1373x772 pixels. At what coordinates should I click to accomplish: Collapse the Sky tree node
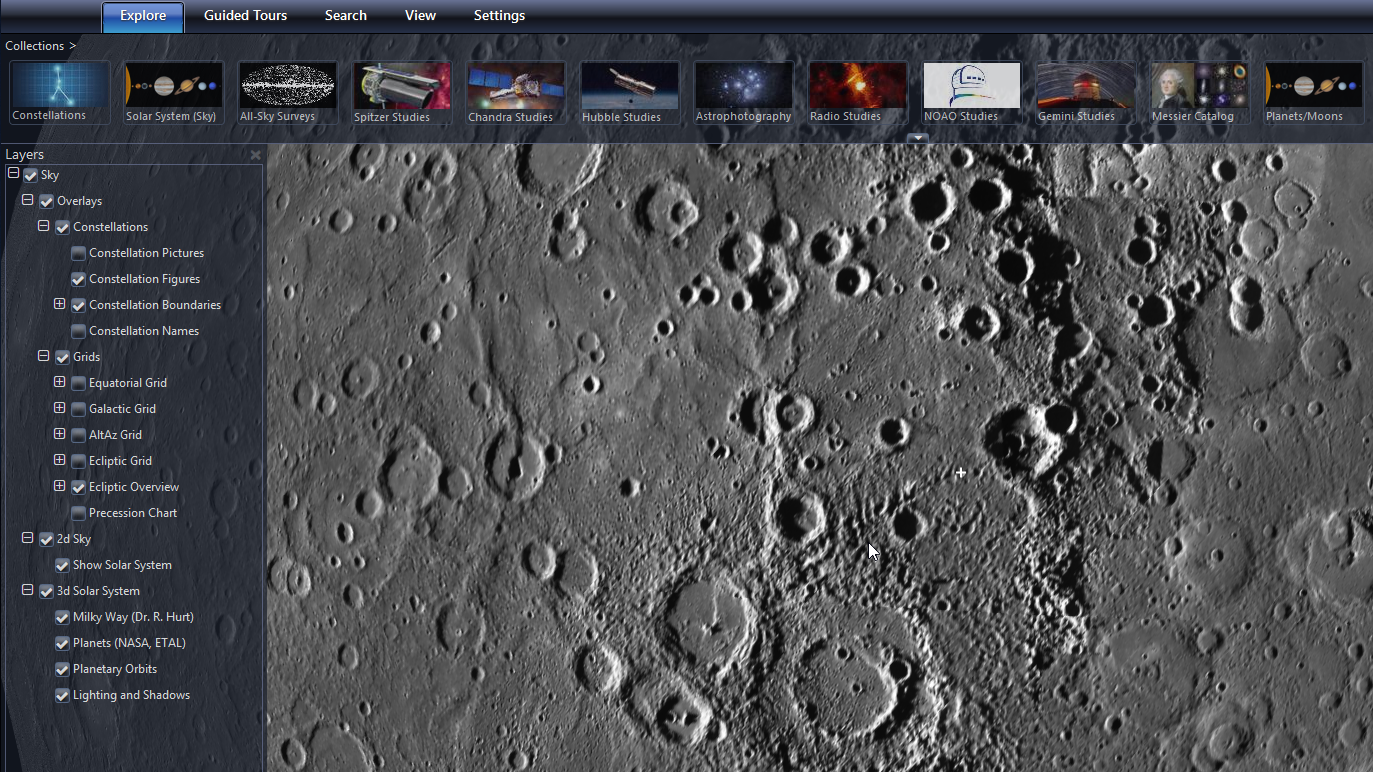[12, 174]
